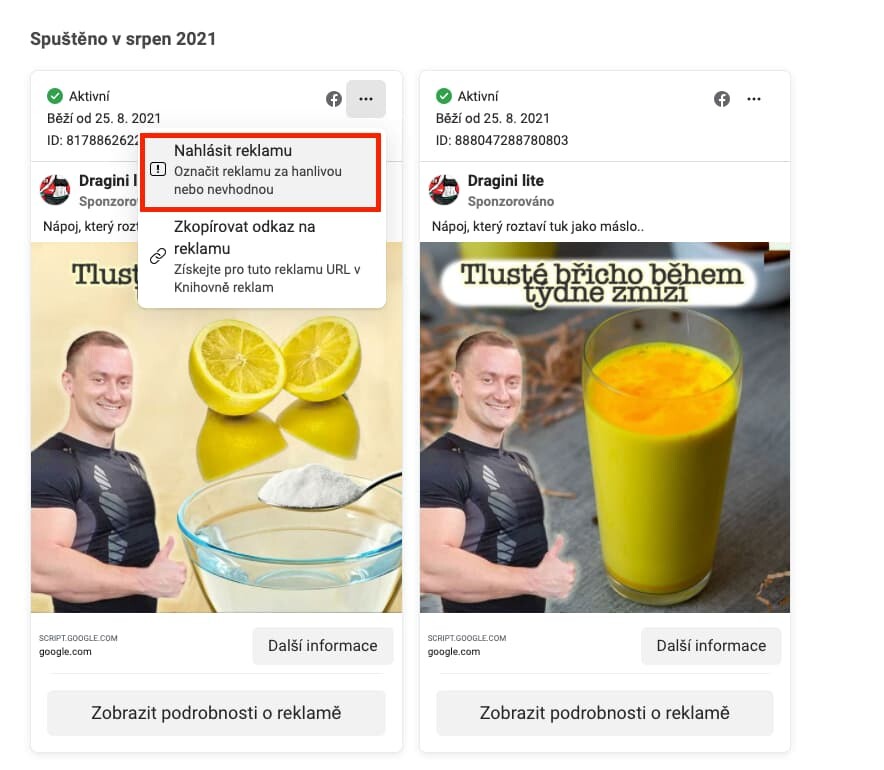Viewport: 884px width, 770px height.
Task: Click green Aktivní check icon on the right ad
Action: (444, 96)
